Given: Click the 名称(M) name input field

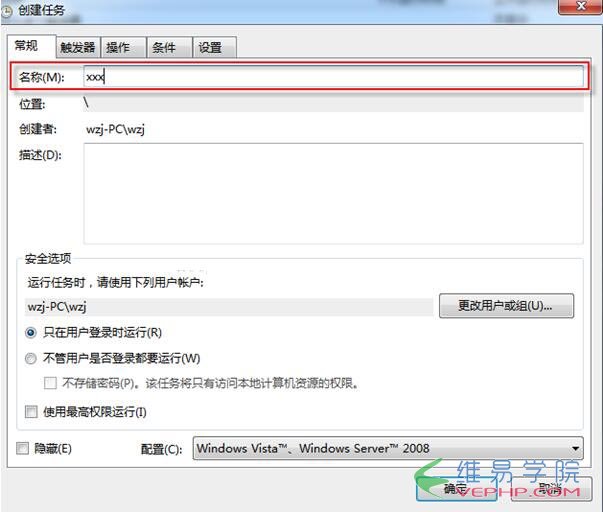Looking at the screenshot, I should (x=333, y=77).
